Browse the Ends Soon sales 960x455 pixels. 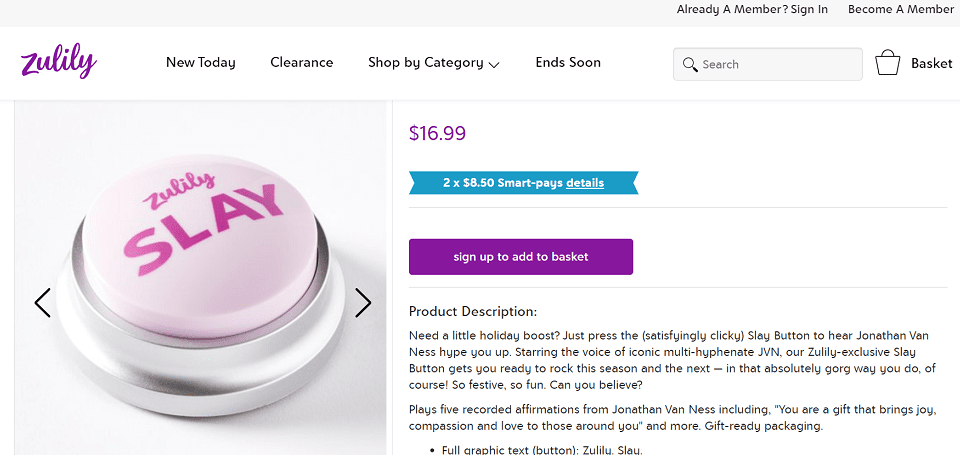(568, 62)
